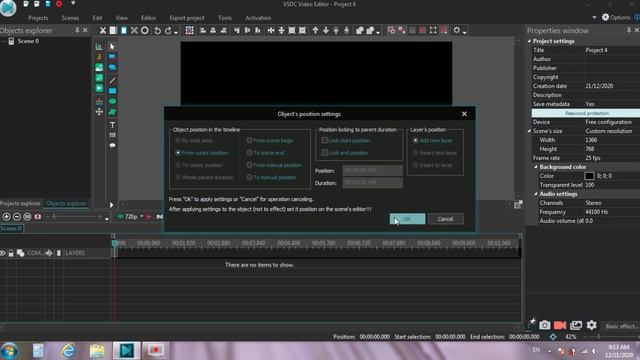Image resolution: width=640 pixels, height=360 pixels.
Task: Click the Delete X toolbar icon
Action: [134, 31]
